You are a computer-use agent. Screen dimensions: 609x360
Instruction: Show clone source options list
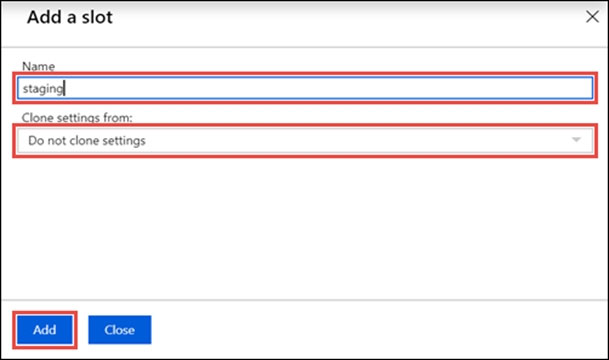click(x=305, y=141)
